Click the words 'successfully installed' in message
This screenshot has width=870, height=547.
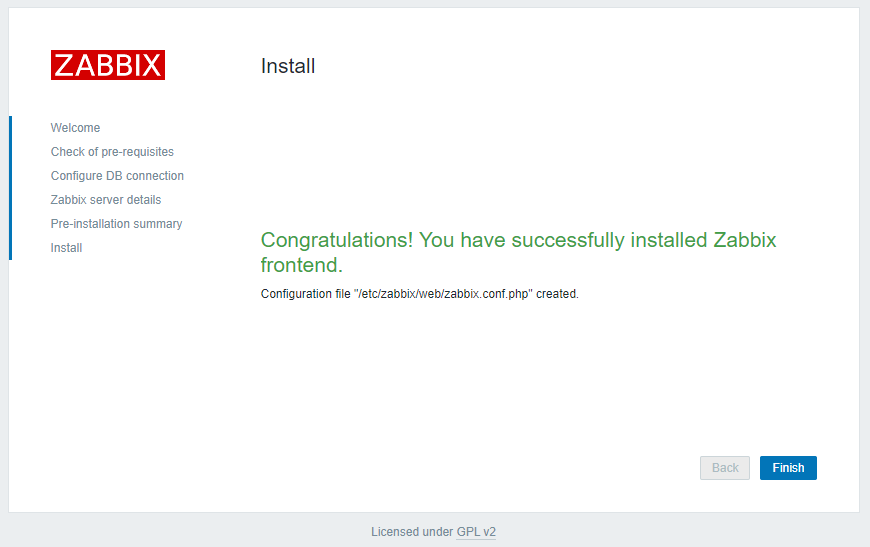pos(585,240)
